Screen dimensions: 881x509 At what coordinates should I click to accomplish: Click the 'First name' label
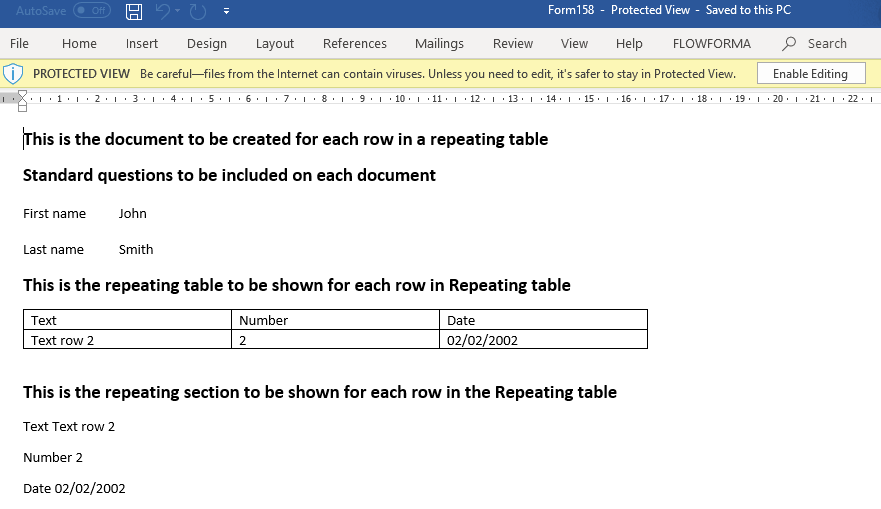pos(55,213)
